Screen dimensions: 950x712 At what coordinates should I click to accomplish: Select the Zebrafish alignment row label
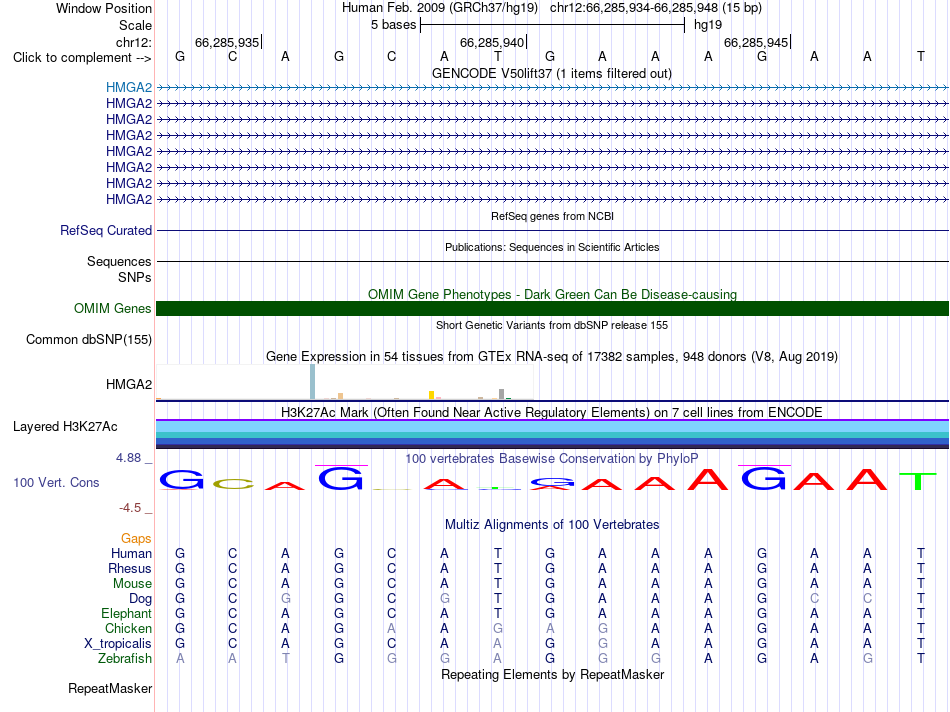click(x=125, y=658)
